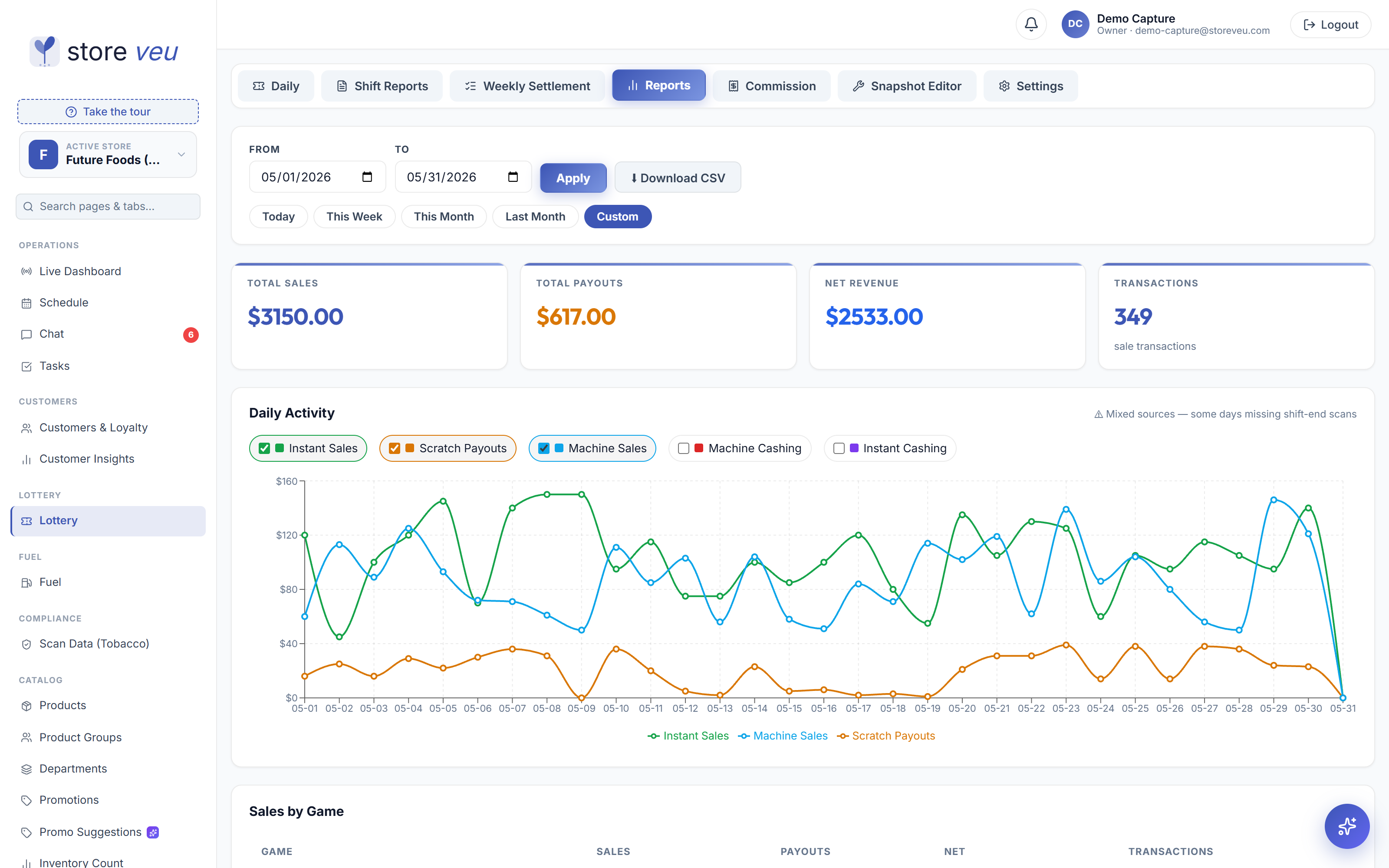The image size is (1389, 868).
Task: Switch to the Weekly Settlement tab
Action: pos(527,86)
